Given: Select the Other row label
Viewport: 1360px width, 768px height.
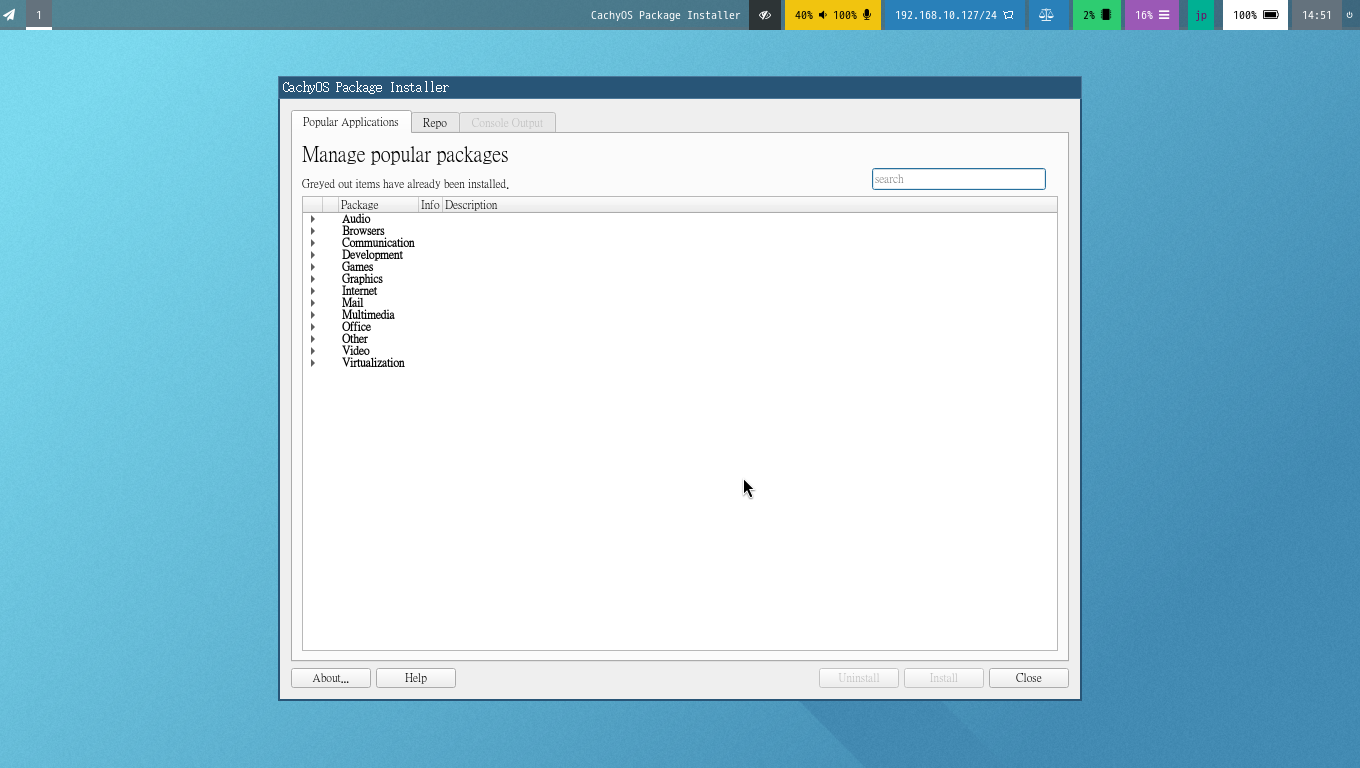Looking at the screenshot, I should click(355, 339).
